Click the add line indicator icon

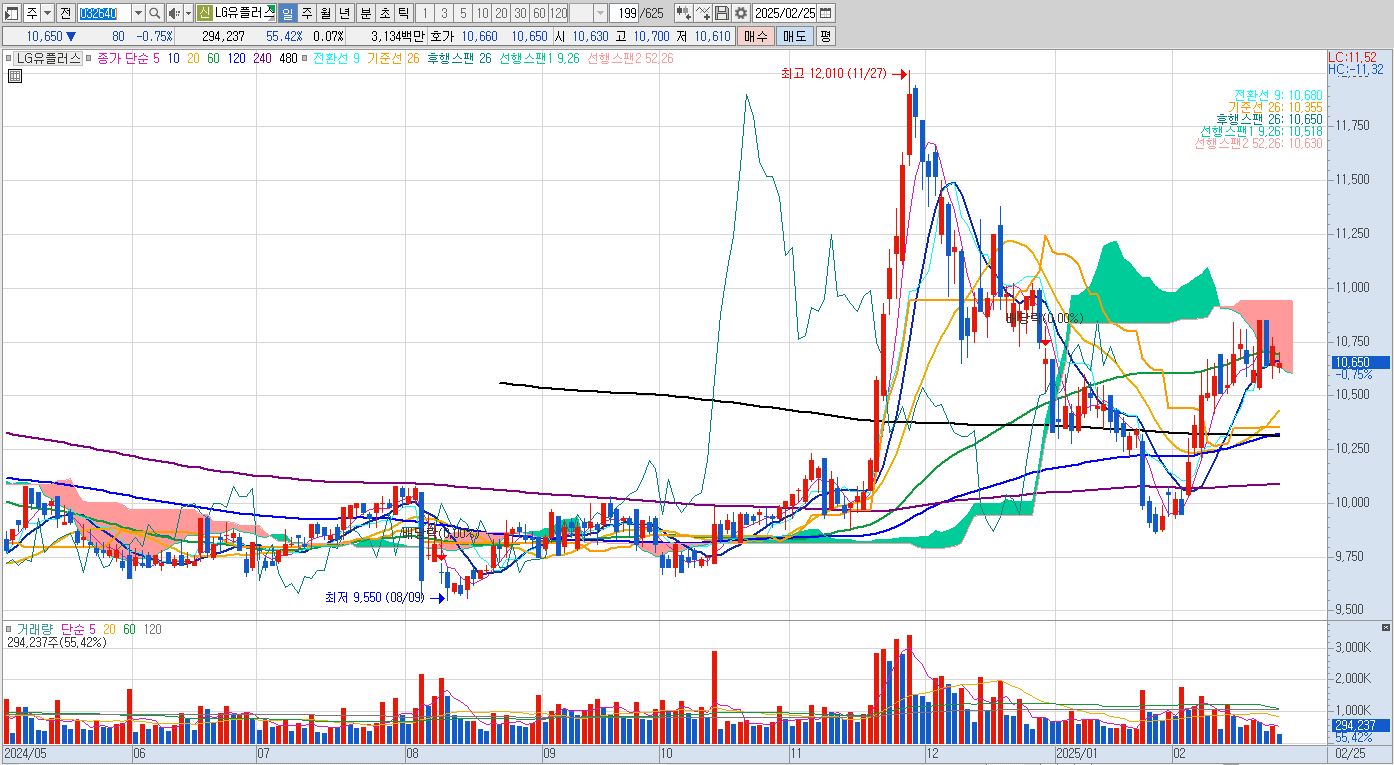703,13
